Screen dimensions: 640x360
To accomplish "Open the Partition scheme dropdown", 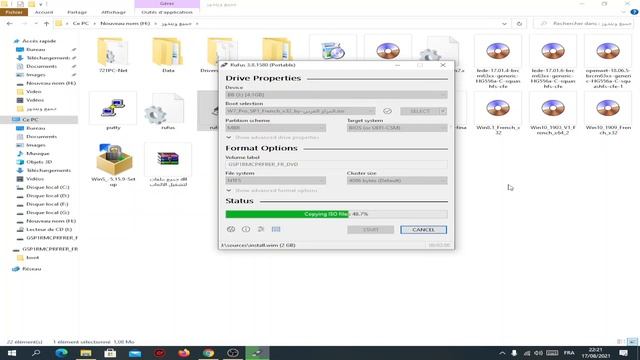I will click(276, 128).
